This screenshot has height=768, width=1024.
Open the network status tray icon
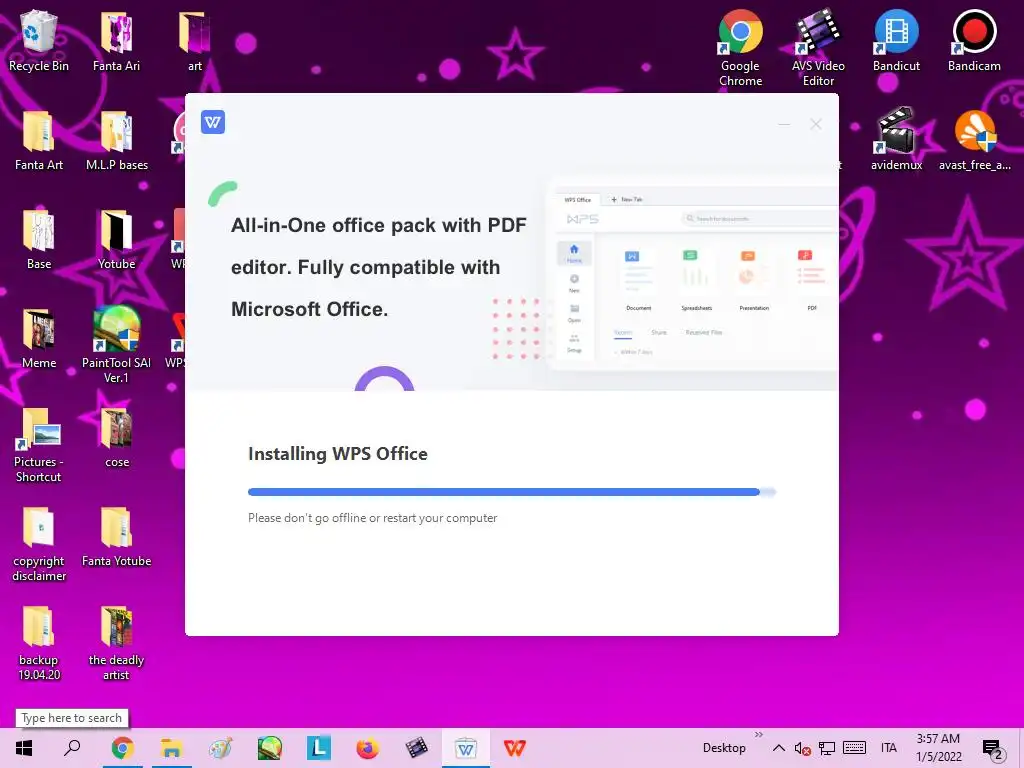tap(827, 748)
